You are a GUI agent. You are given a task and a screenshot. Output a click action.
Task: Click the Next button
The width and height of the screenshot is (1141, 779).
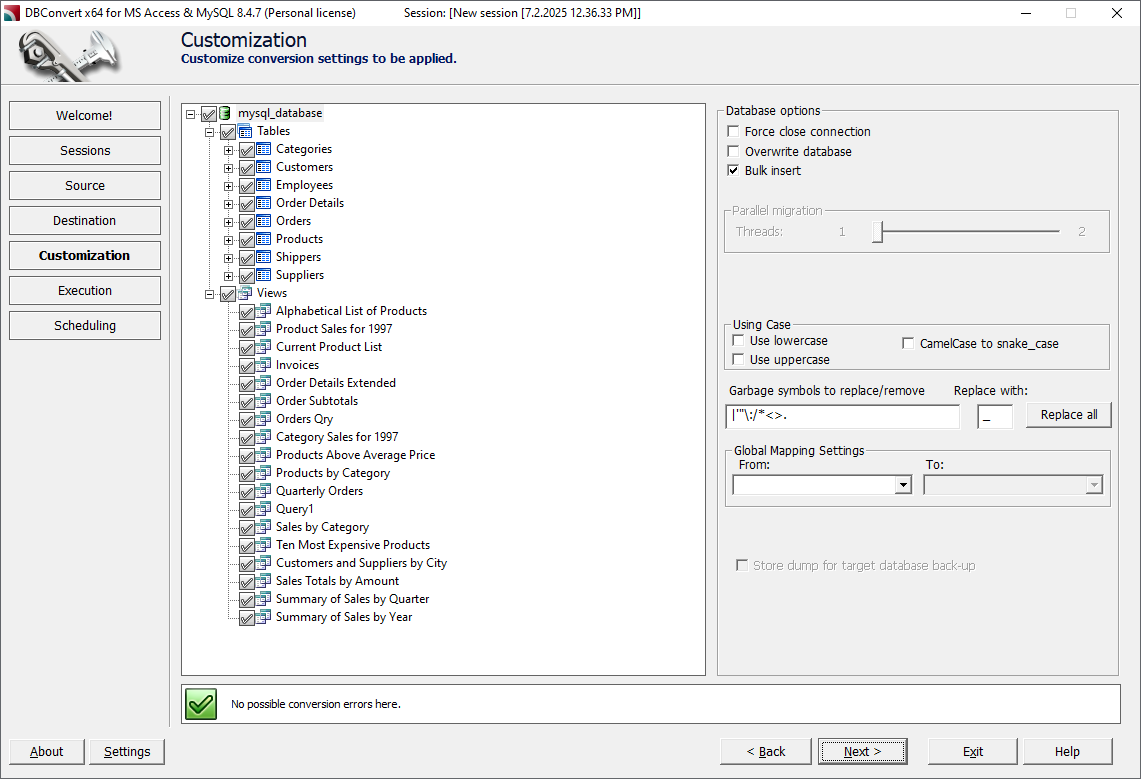click(x=862, y=751)
